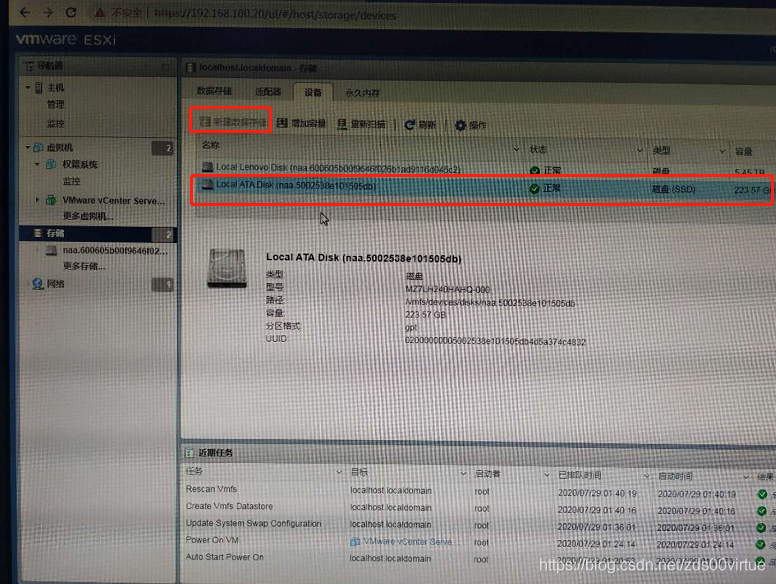This screenshot has height=584, width=776.
Task: Open the 任务 column dropdown arrow
Action: coord(339,472)
